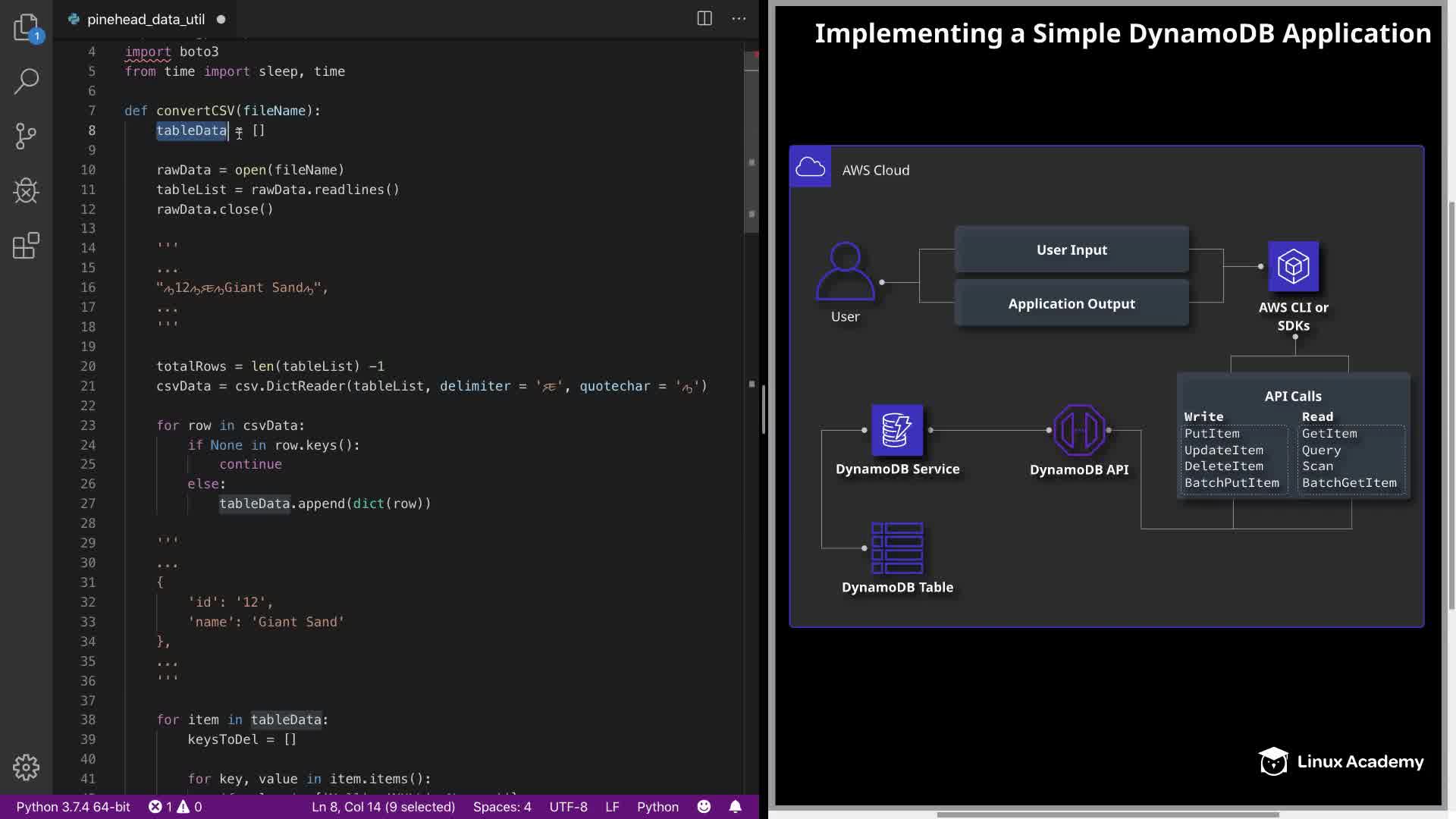Open errors and warnings problems indicator
Viewport: 1456px width, 819px height.
(175, 807)
